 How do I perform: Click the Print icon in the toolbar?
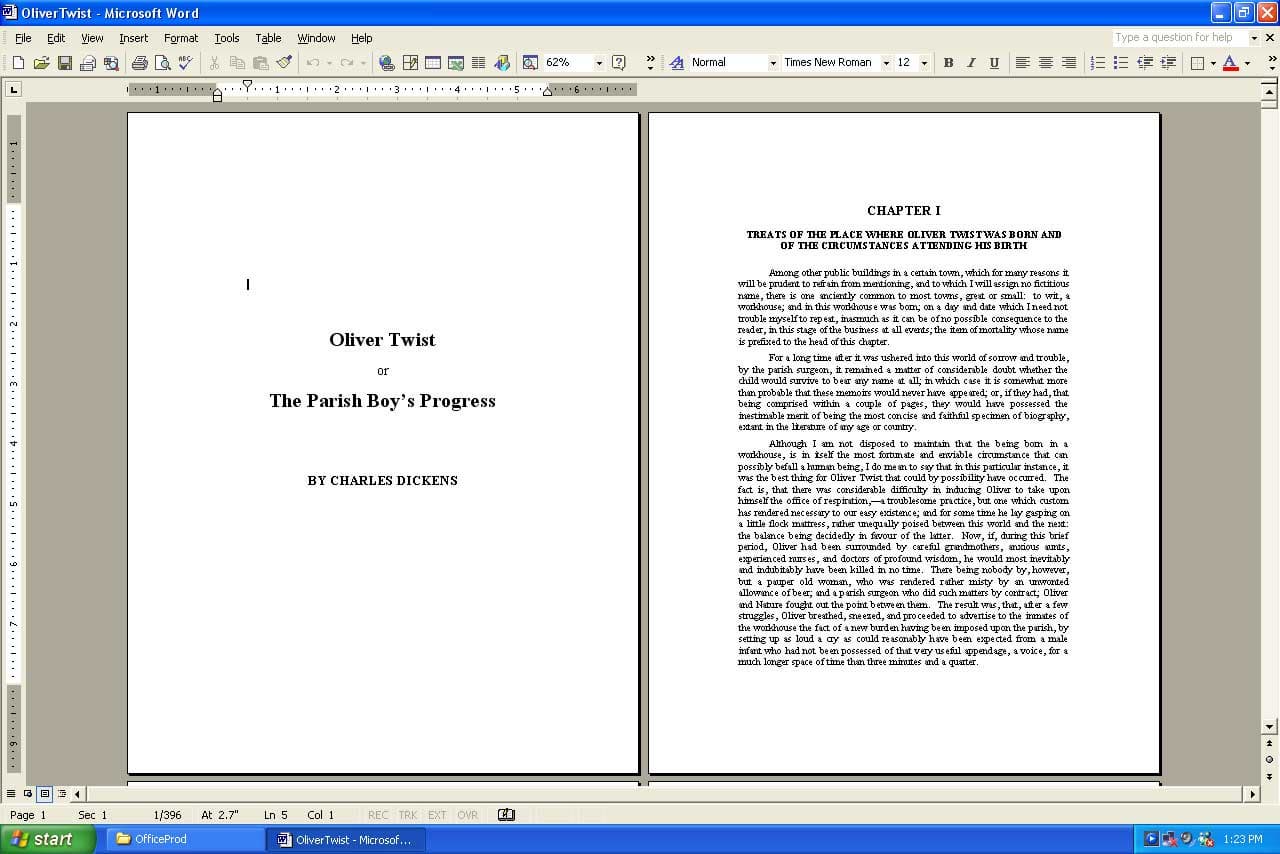[x=139, y=63]
